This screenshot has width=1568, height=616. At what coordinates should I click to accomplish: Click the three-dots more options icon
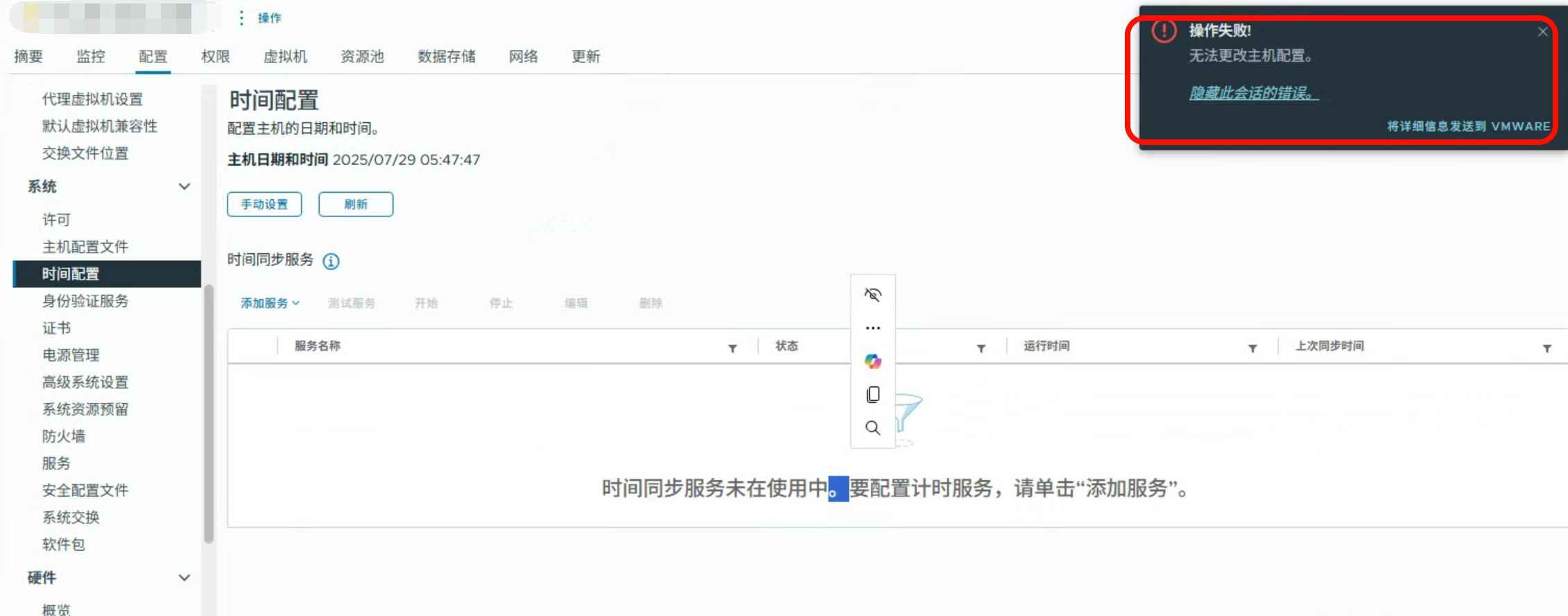(873, 328)
